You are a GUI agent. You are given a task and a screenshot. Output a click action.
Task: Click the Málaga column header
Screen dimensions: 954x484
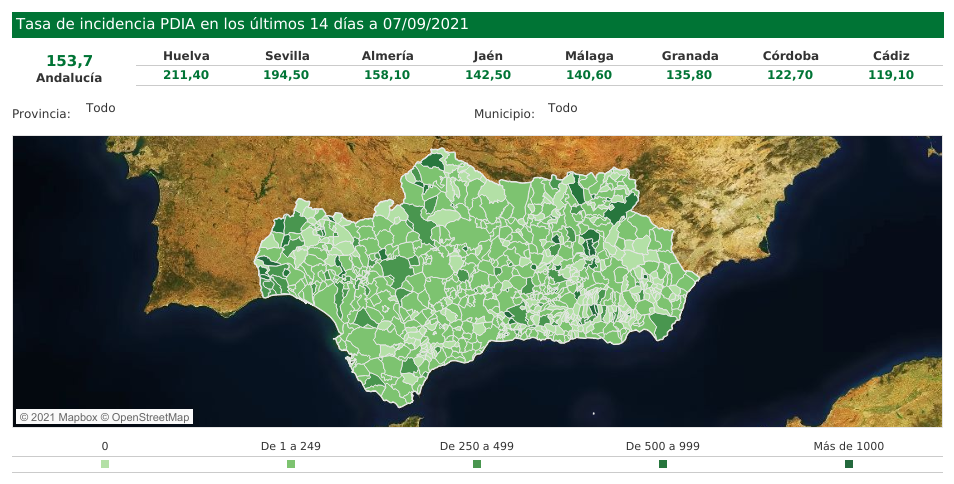[589, 56]
